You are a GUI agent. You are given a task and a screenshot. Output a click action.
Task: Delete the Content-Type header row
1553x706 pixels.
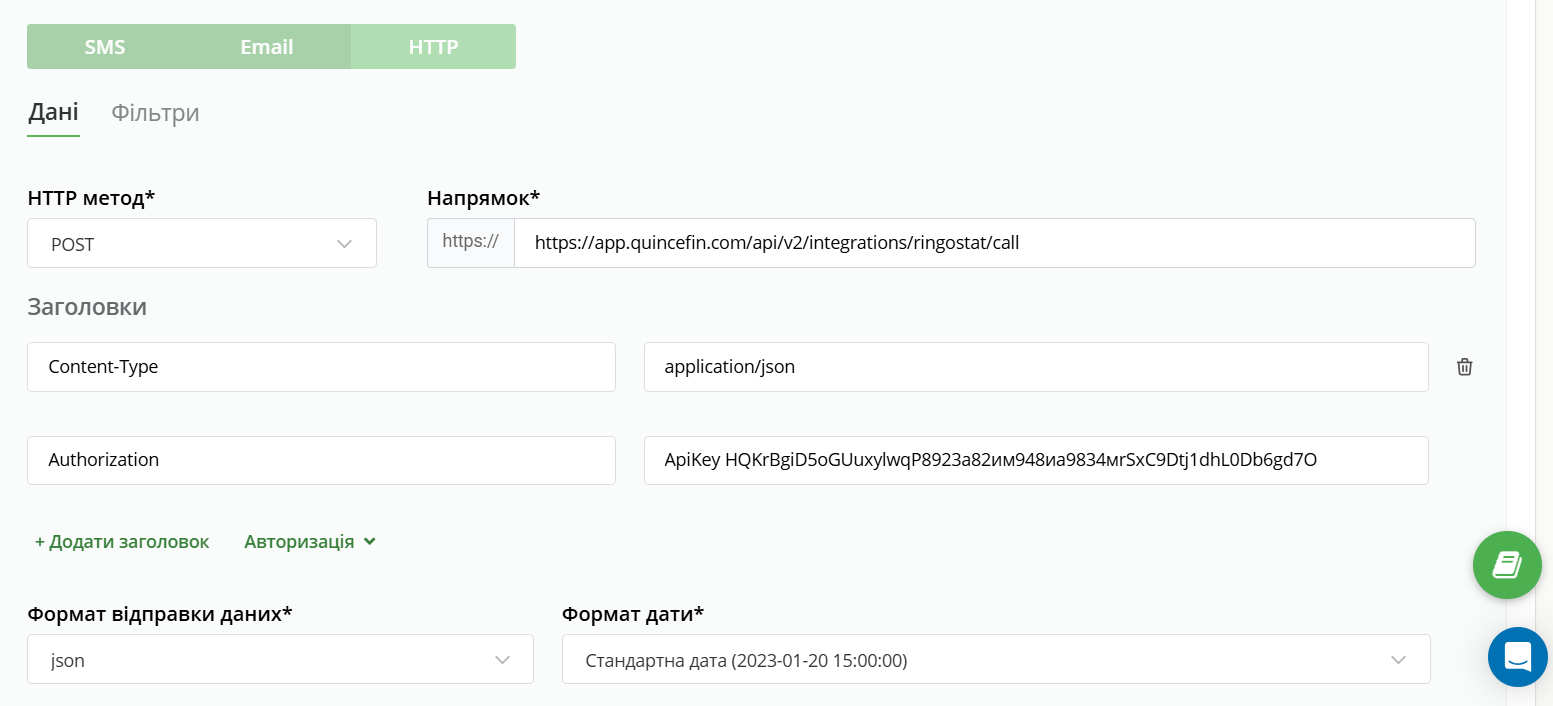[1464, 367]
